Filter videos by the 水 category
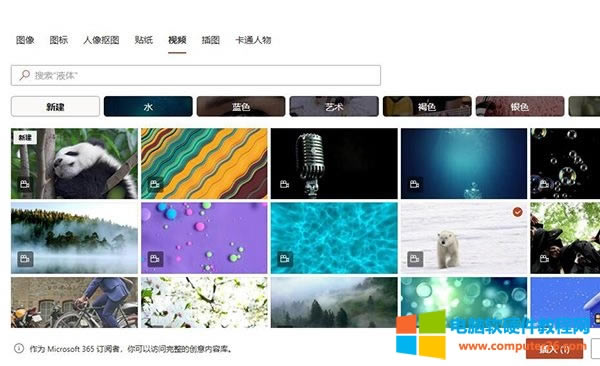Screen dimensions: 600x366 [148, 106]
